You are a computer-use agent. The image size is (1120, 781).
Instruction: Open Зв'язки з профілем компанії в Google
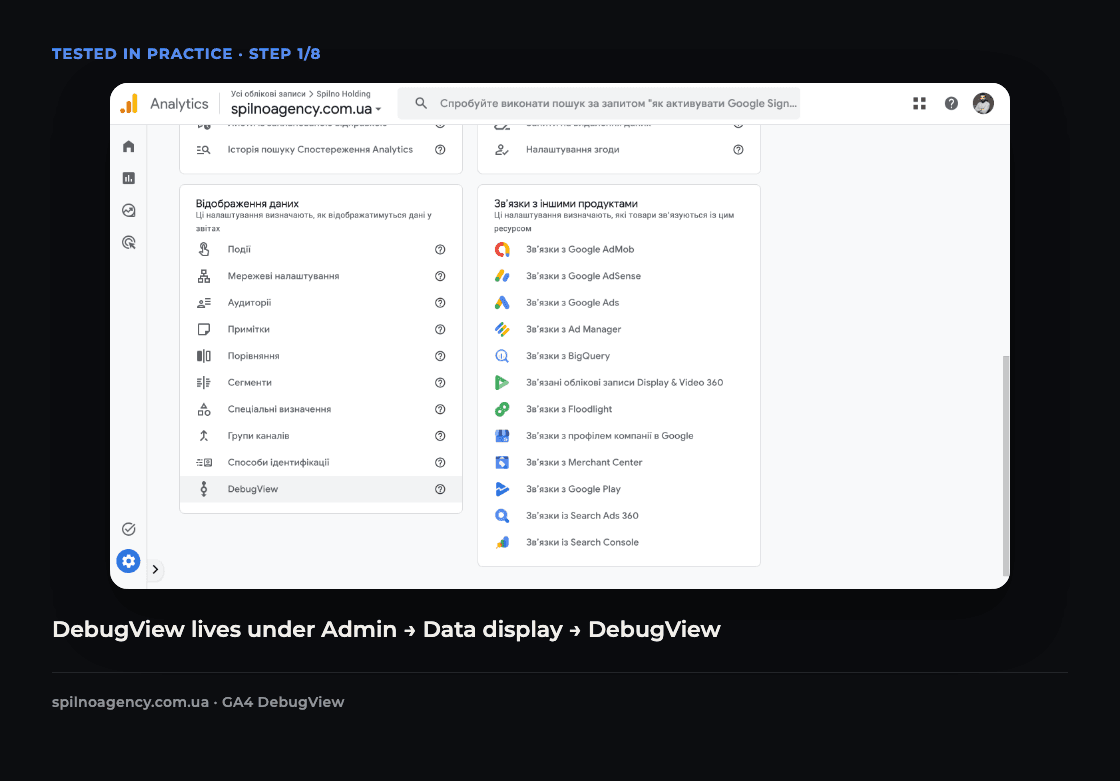[x=619, y=436]
